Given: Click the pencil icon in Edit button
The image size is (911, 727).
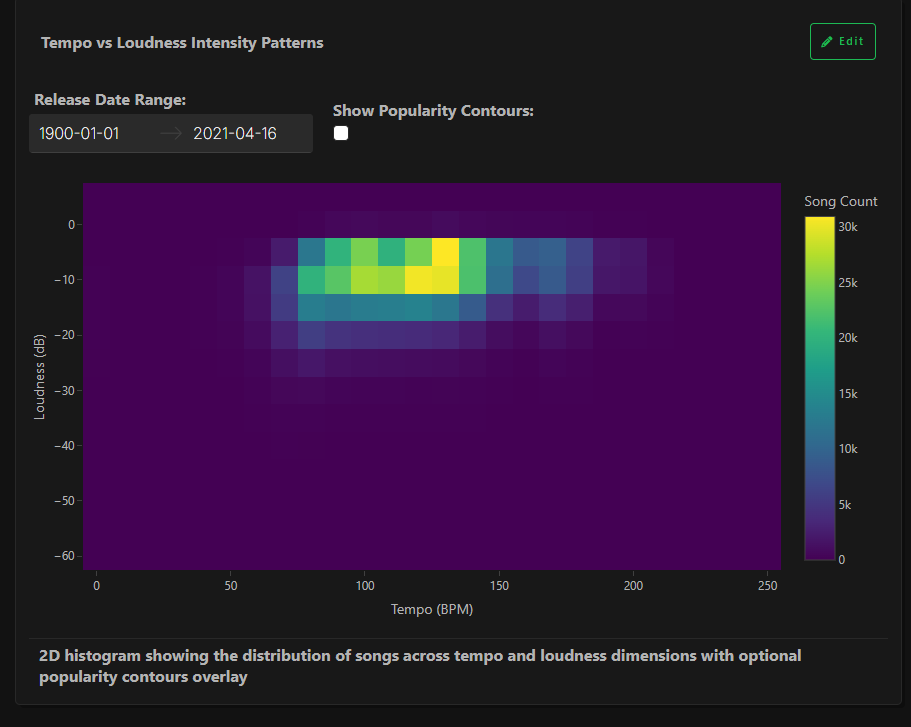Looking at the screenshot, I should click(x=826, y=42).
